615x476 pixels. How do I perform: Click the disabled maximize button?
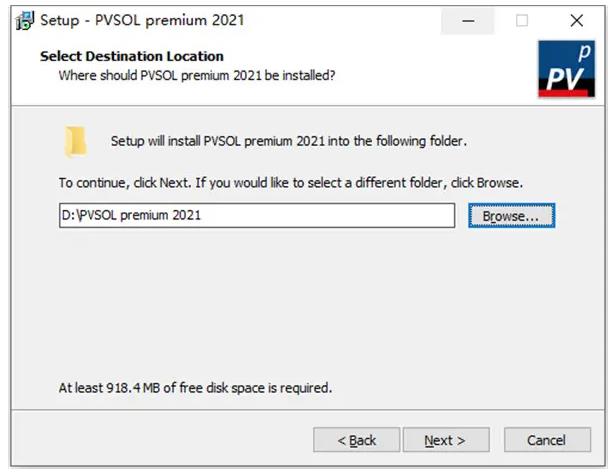pos(522,21)
